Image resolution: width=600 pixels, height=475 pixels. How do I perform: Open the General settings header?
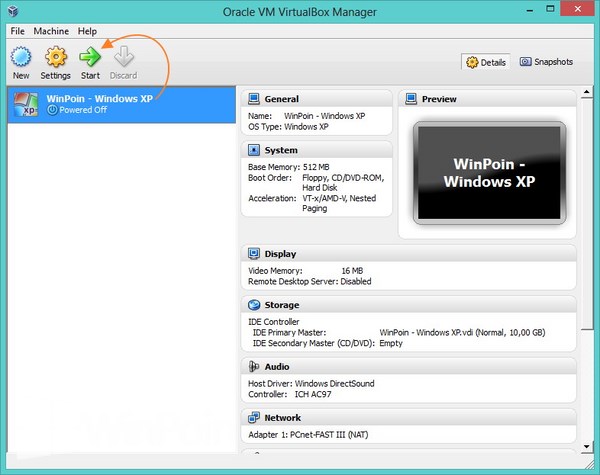[316, 99]
